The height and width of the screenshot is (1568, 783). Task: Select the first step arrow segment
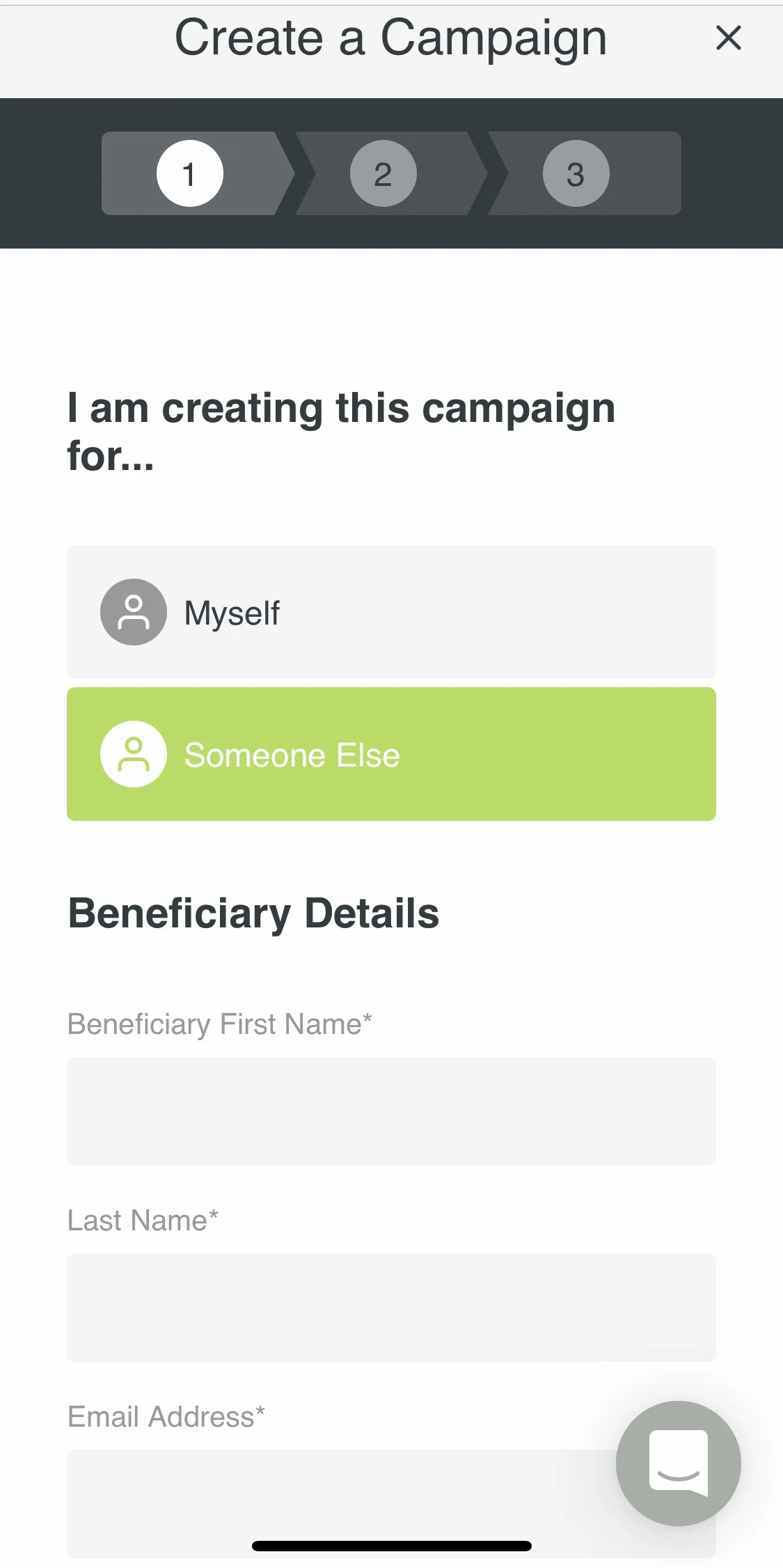[x=198, y=173]
